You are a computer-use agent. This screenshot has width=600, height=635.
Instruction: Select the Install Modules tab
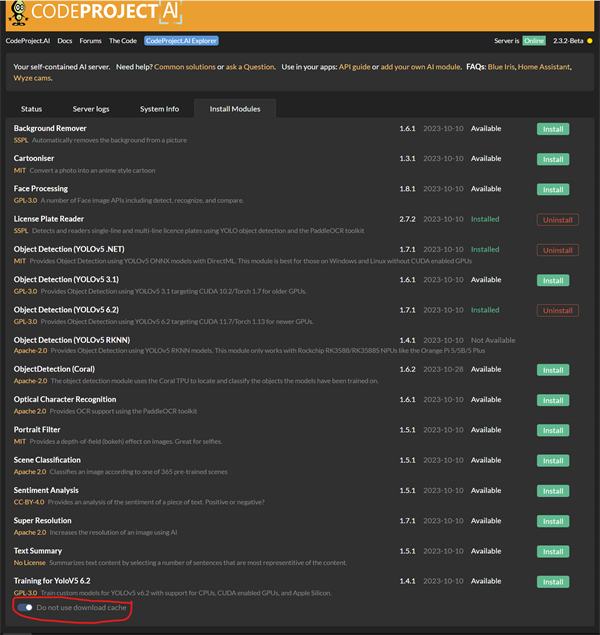pyautogui.click(x=235, y=109)
